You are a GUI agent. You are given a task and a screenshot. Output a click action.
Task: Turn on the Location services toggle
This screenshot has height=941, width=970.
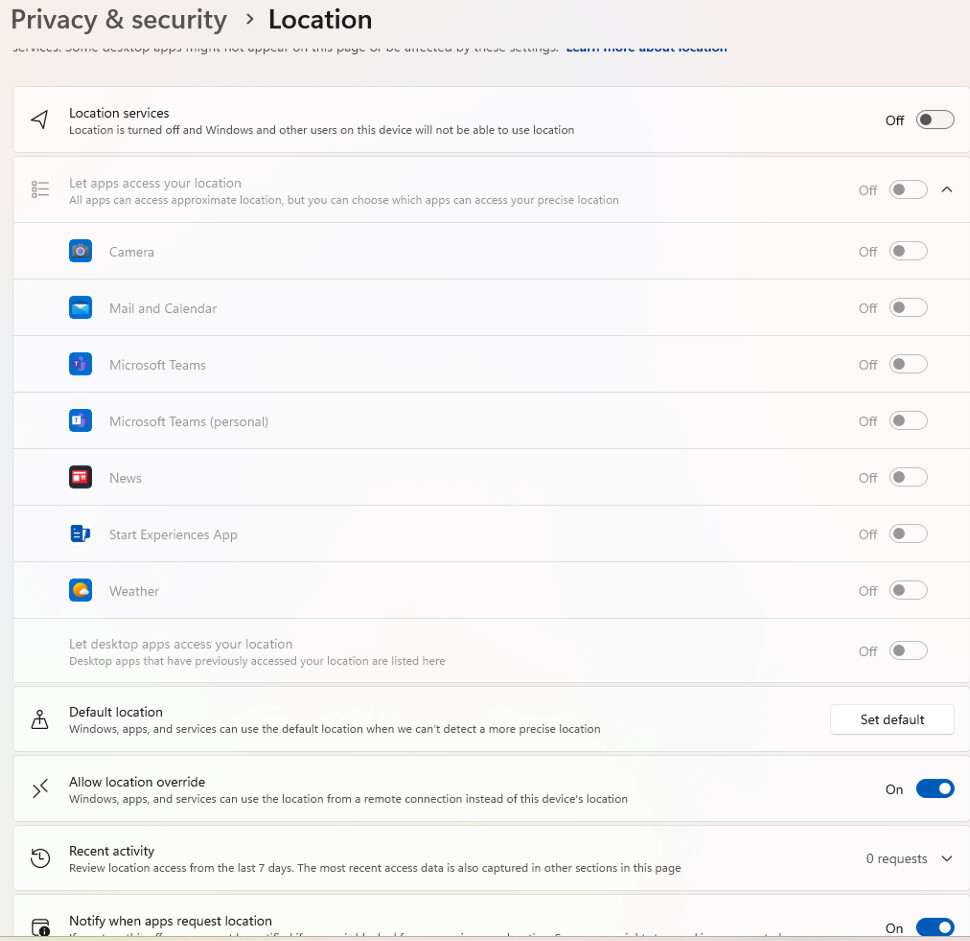tap(935, 120)
